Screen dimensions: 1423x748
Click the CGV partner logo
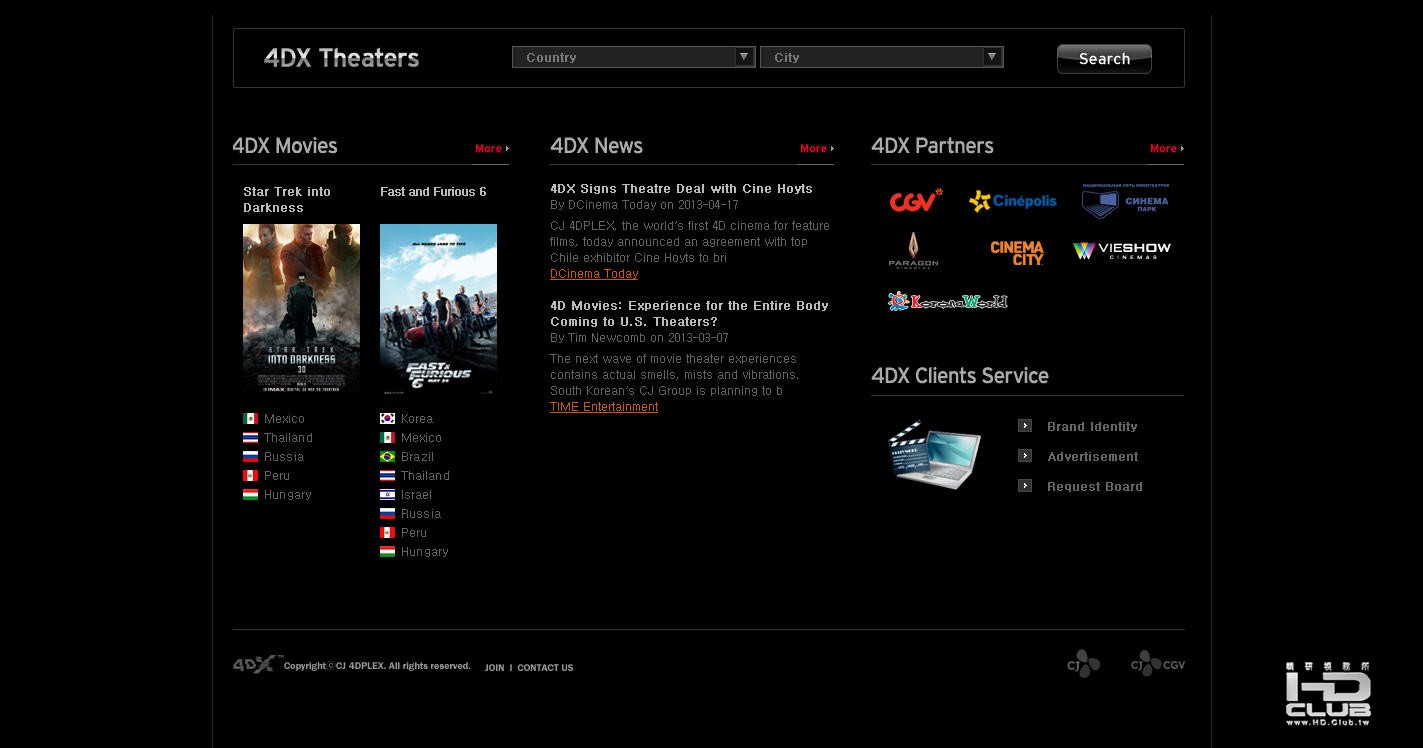click(916, 201)
